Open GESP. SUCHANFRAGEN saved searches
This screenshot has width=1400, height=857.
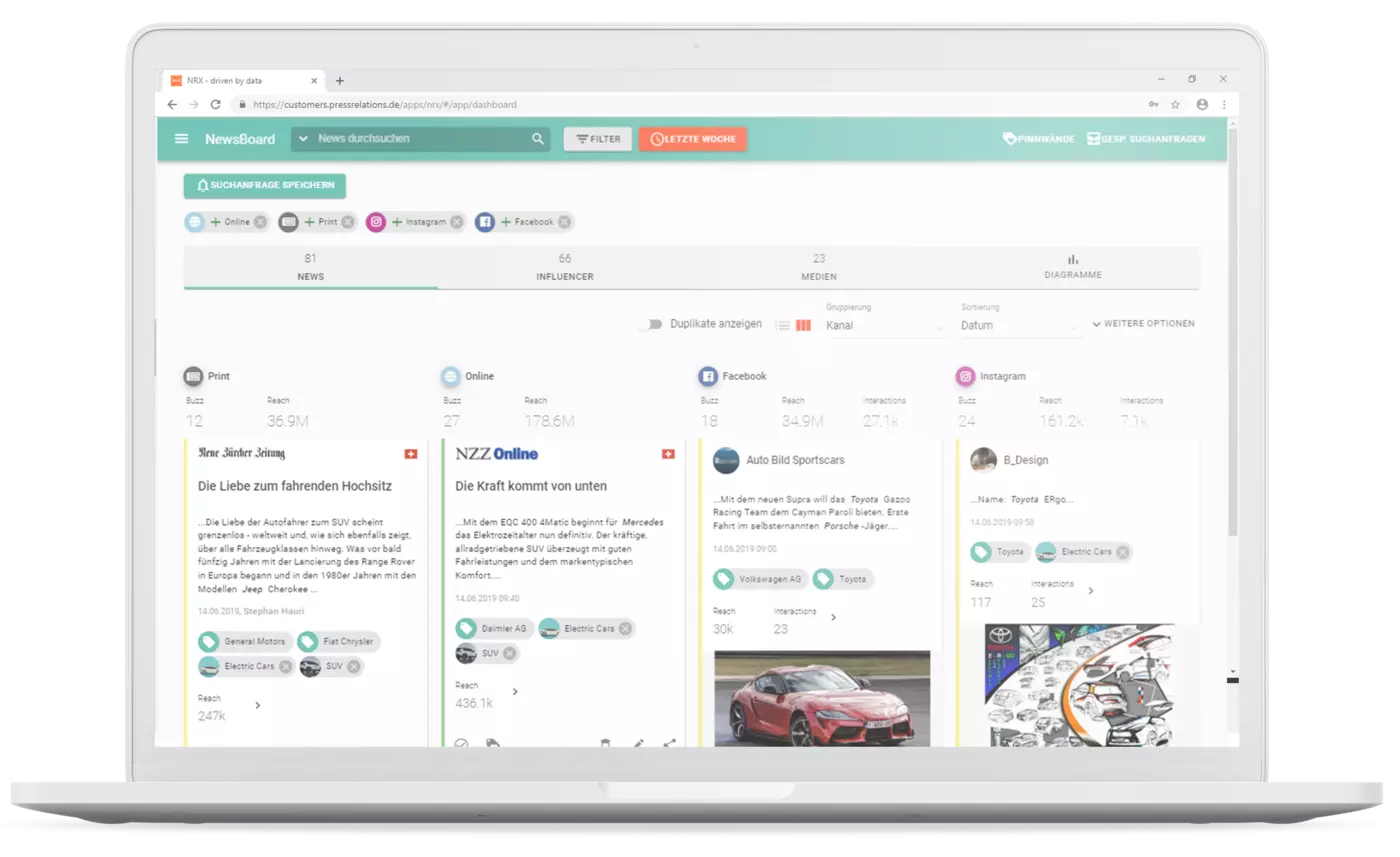1146,139
